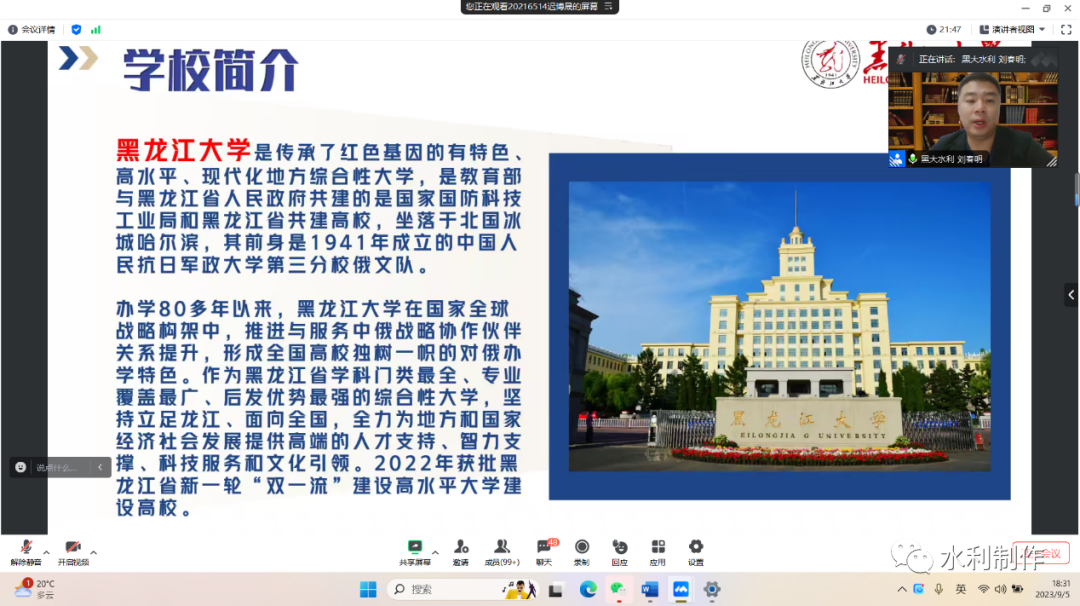Click the meeting timer 21:47
This screenshot has height=606, width=1080.
pos(944,30)
